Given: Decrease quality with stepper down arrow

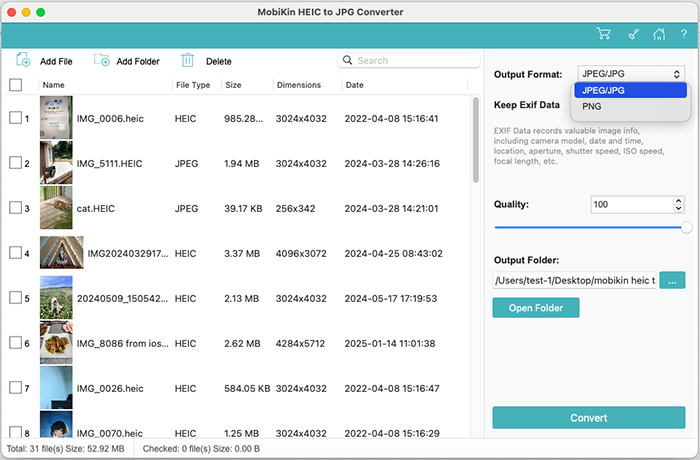Looking at the screenshot, I should [679, 209].
